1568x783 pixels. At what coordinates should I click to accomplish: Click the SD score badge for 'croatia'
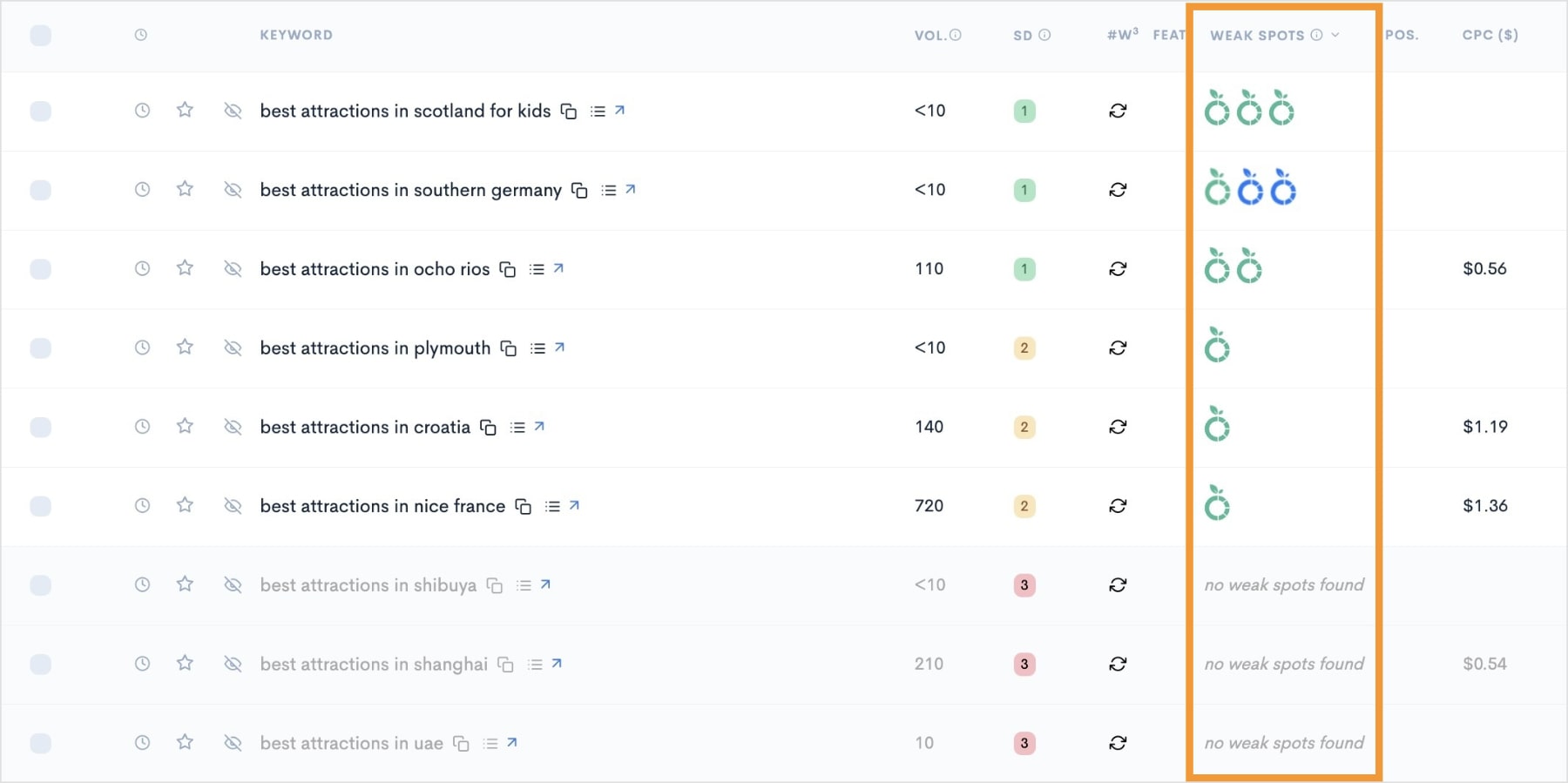coord(1024,427)
